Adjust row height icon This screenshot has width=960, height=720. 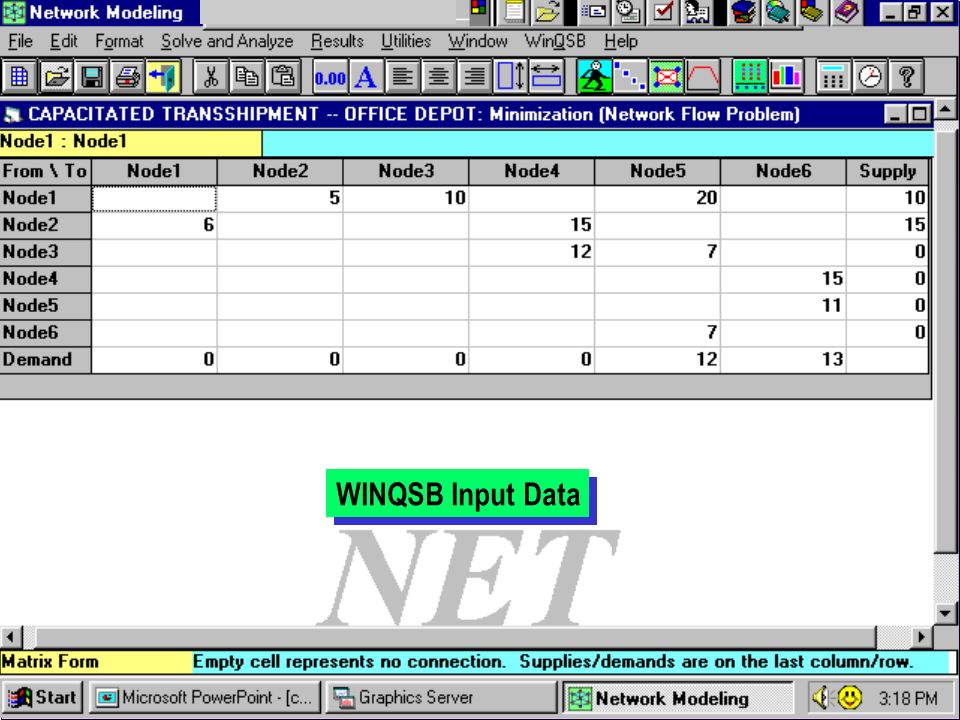511,77
